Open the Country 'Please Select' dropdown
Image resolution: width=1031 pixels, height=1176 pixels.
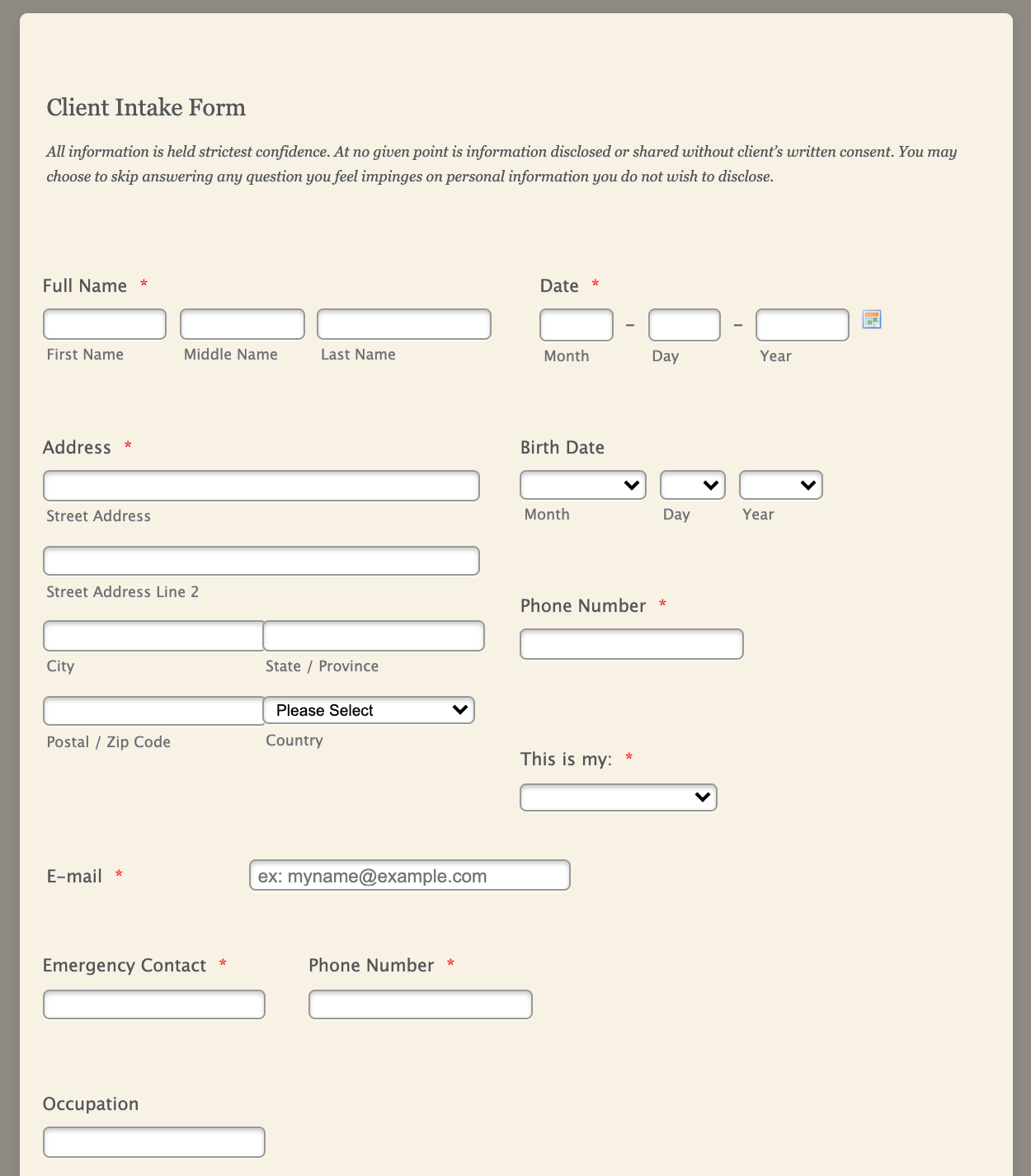(x=368, y=710)
